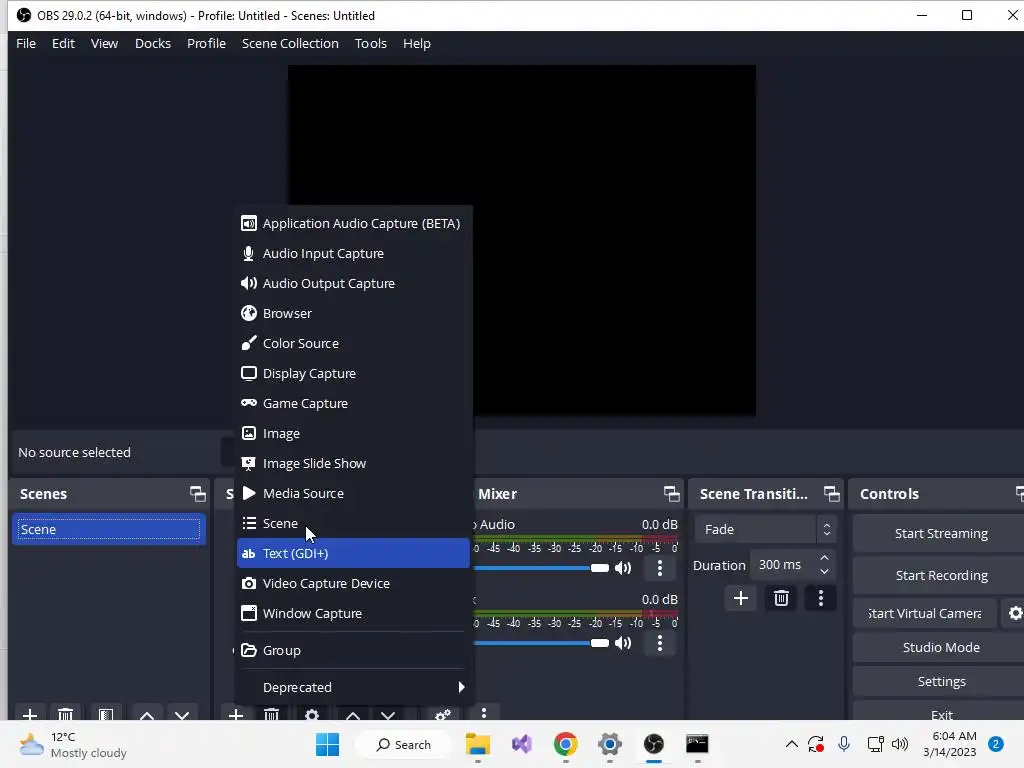Add a scene transition with plus button
This screenshot has width=1024, height=768.
point(741,598)
